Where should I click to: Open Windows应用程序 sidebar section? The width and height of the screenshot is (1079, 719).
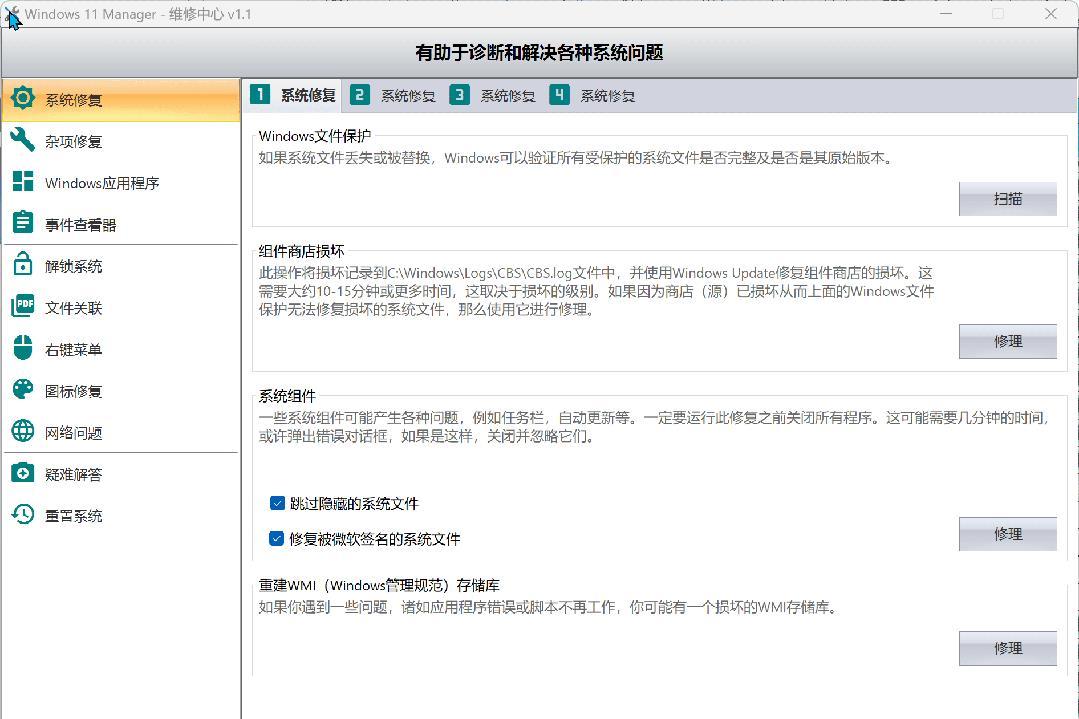(121, 183)
